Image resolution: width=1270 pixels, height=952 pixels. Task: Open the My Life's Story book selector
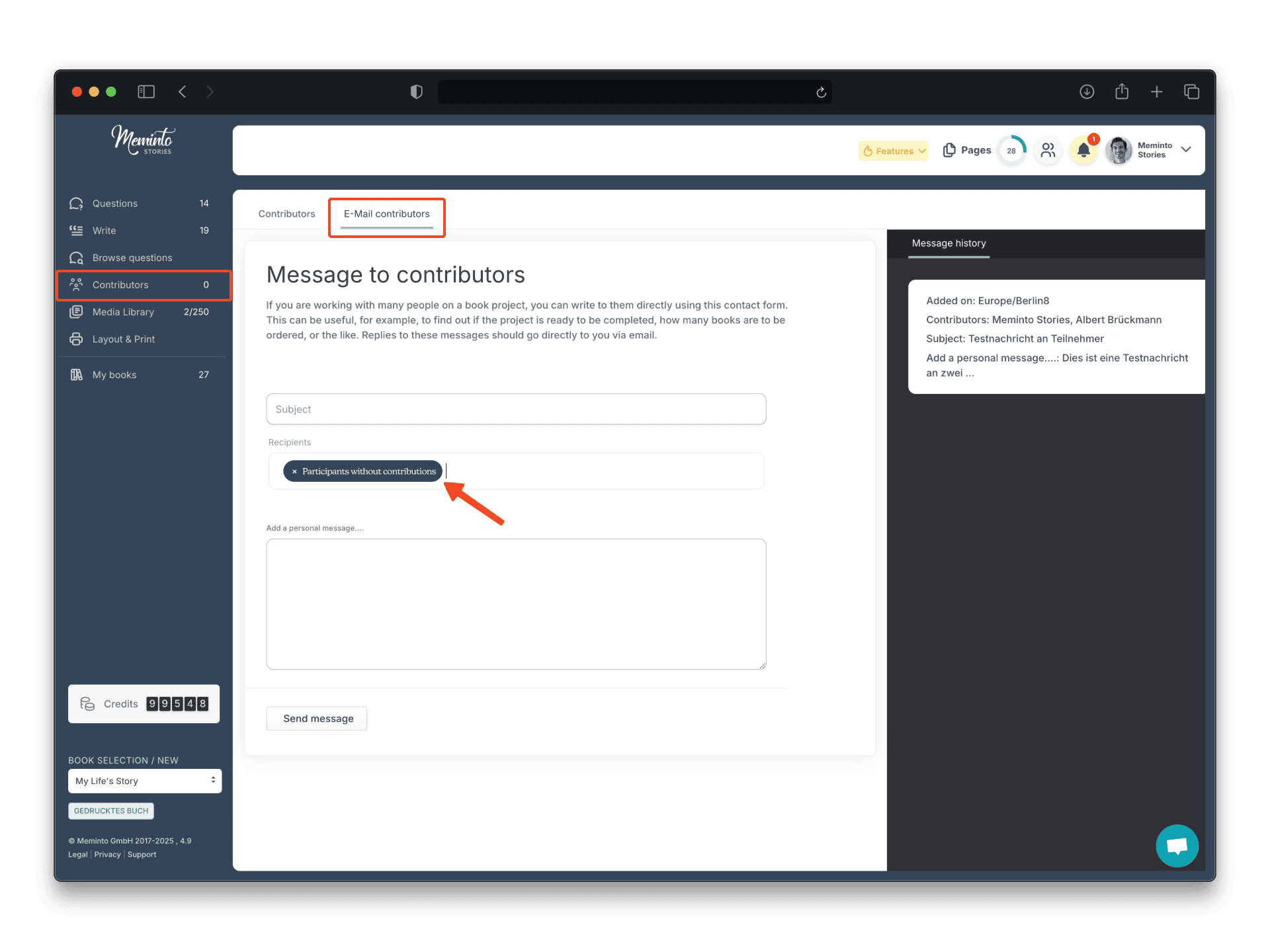[x=145, y=781]
